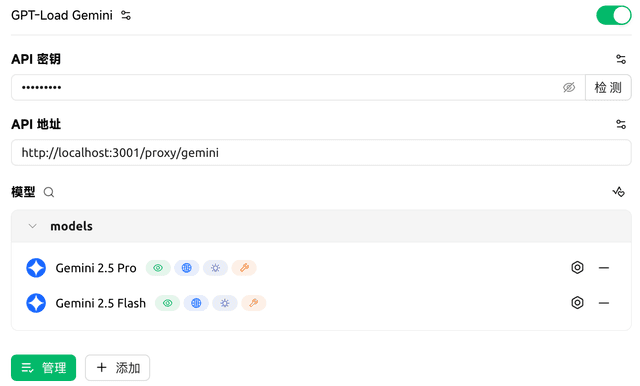This screenshot has width=640, height=386.
Task: Click Gemini 2.5 Flash web search badge
Action: pyautogui.click(x=196, y=303)
